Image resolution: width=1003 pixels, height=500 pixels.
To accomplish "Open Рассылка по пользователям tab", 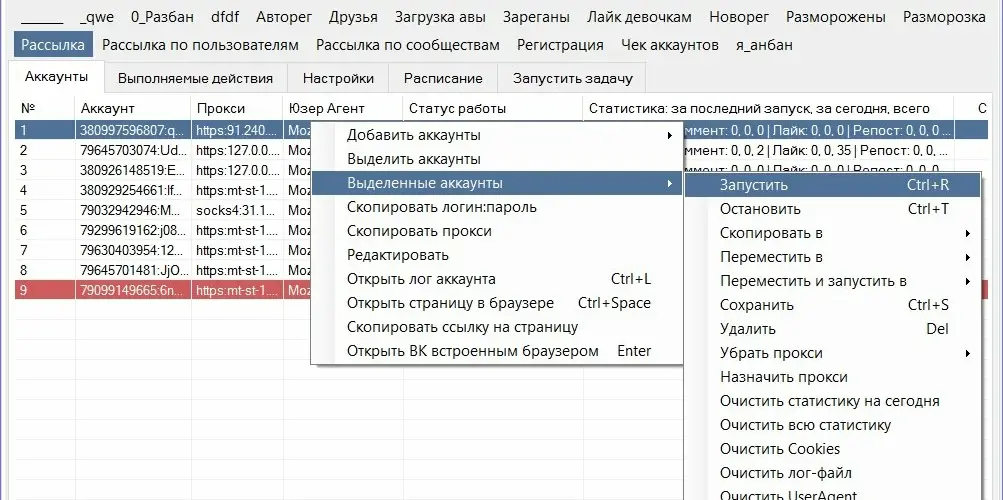I will point(200,45).
